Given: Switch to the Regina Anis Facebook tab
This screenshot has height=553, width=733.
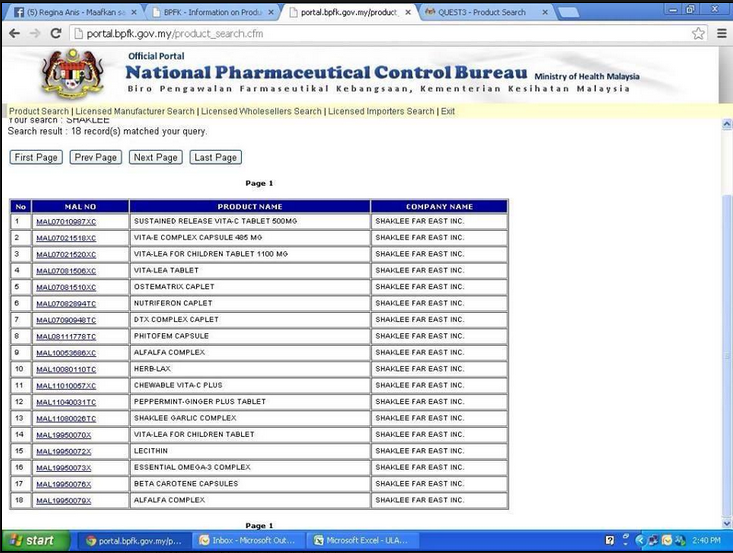Looking at the screenshot, I should coord(75,13).
